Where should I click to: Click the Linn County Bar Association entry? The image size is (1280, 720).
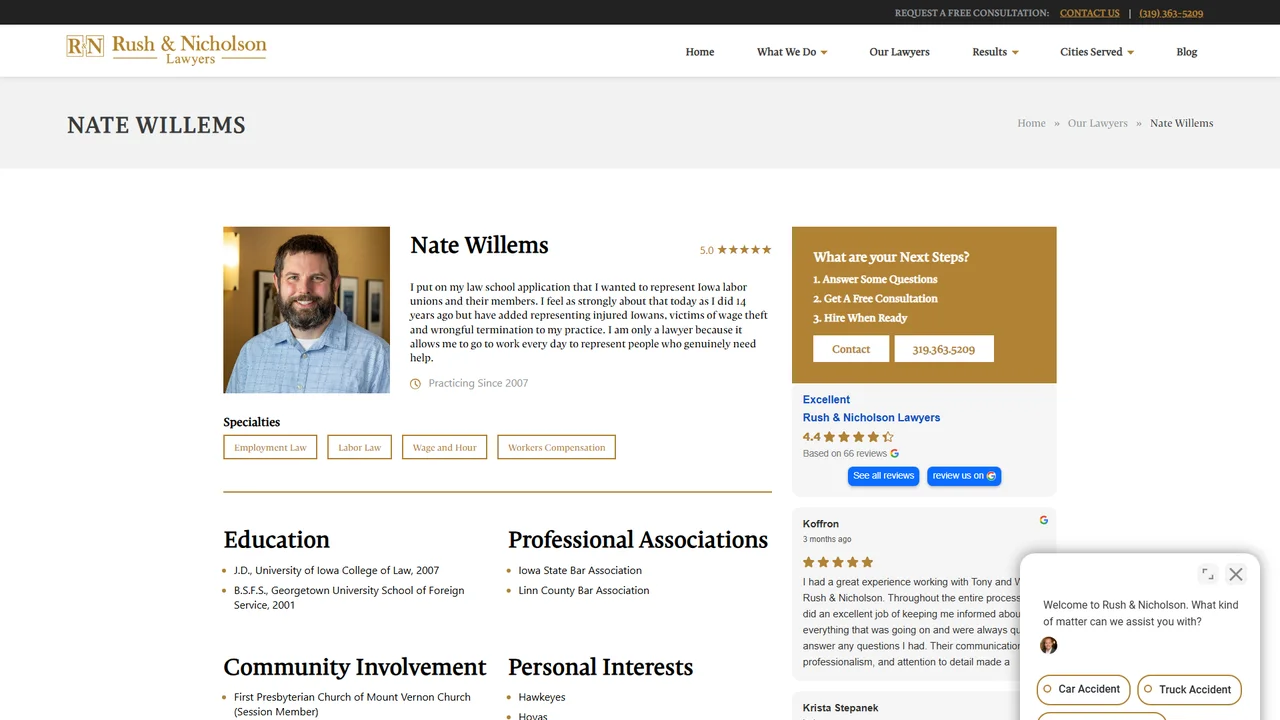pos(584,590)
